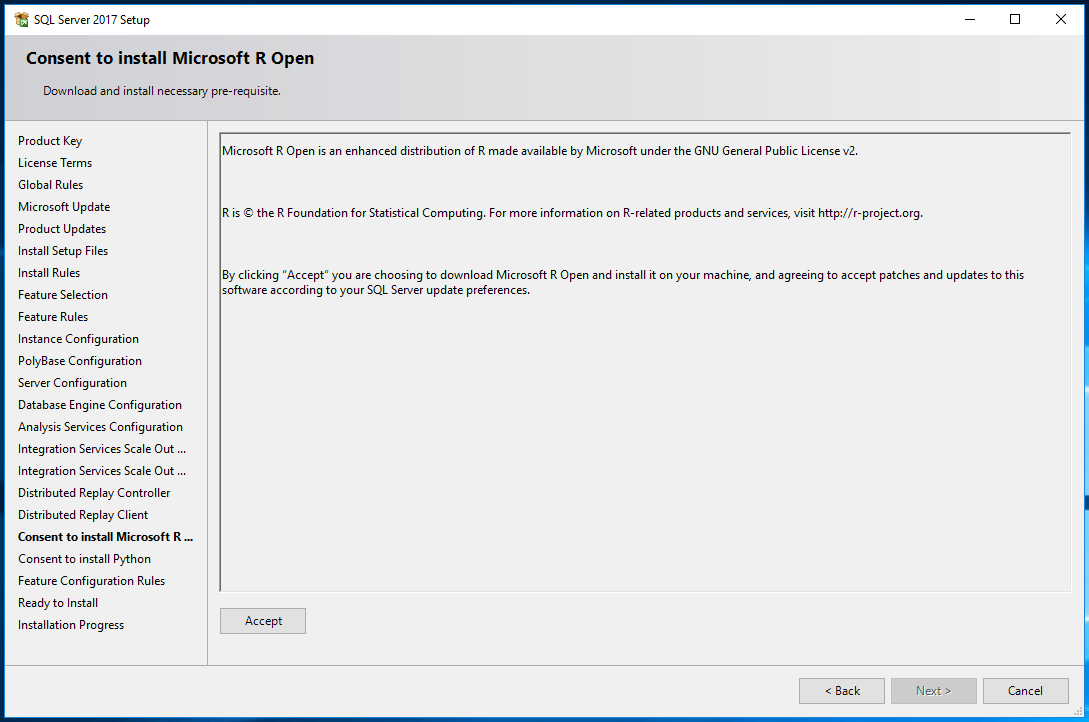Select Feature Selection in step list
The width and height of the screenshot is (1089, 722).
click(63, 295)
